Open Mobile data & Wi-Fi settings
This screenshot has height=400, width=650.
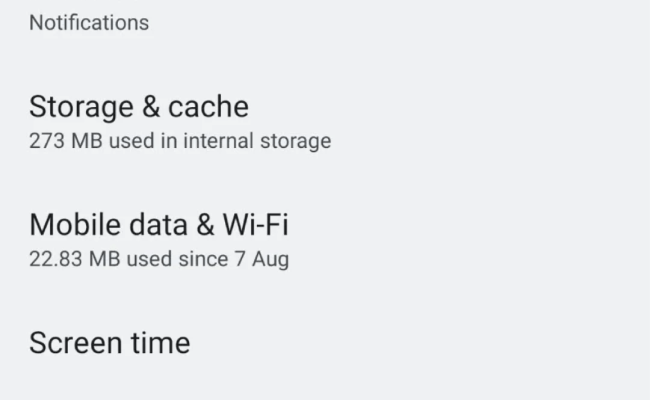click(x=159, y=224)
